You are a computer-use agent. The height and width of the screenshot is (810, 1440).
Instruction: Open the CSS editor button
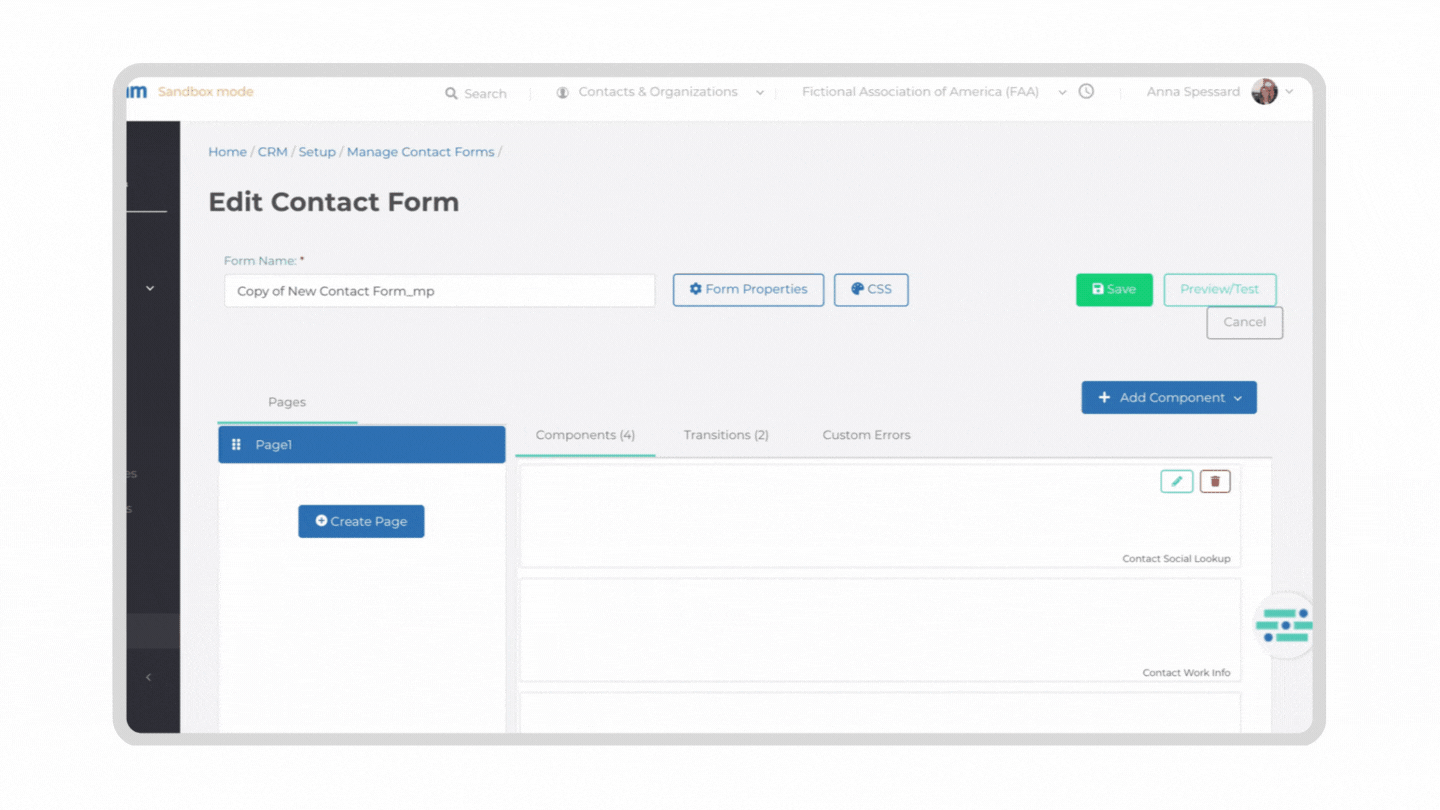point(871,289)
